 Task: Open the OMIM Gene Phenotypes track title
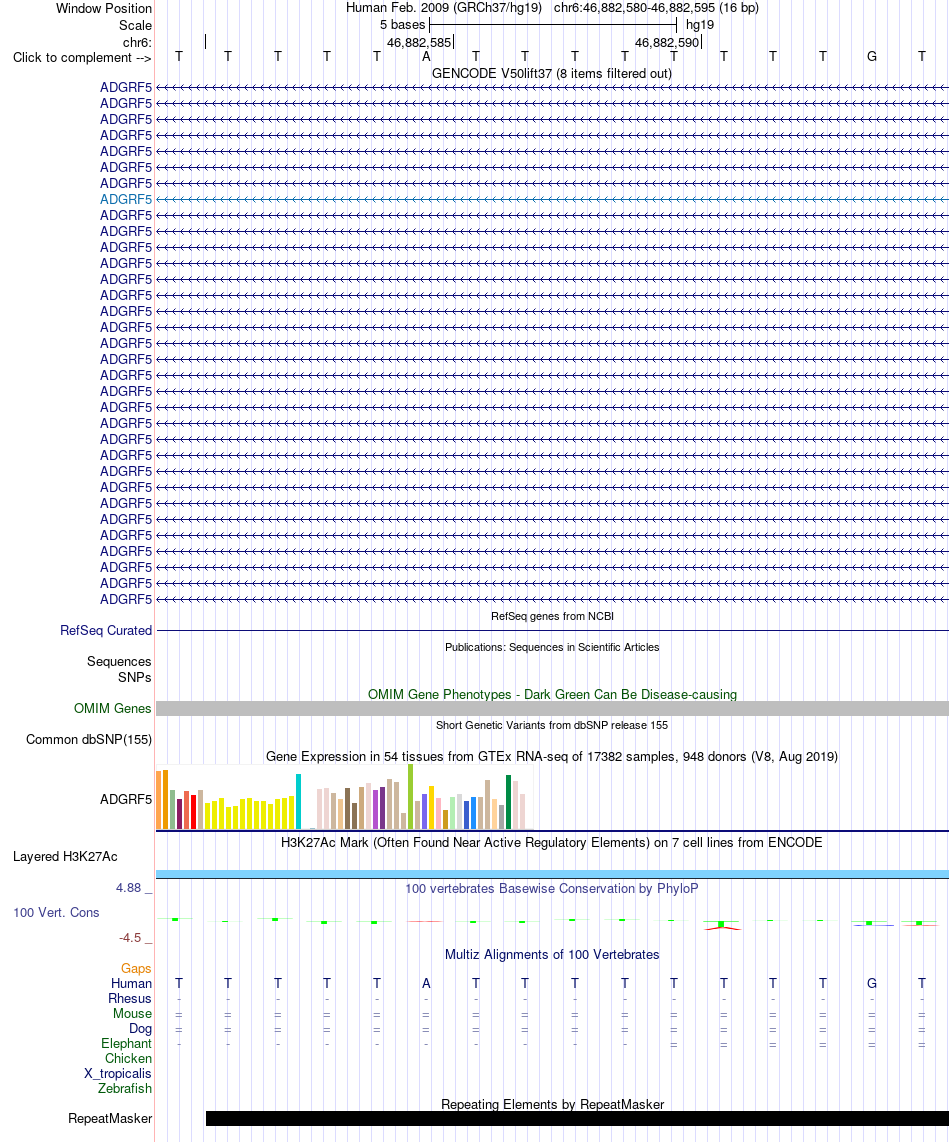(x=552, y=695)
